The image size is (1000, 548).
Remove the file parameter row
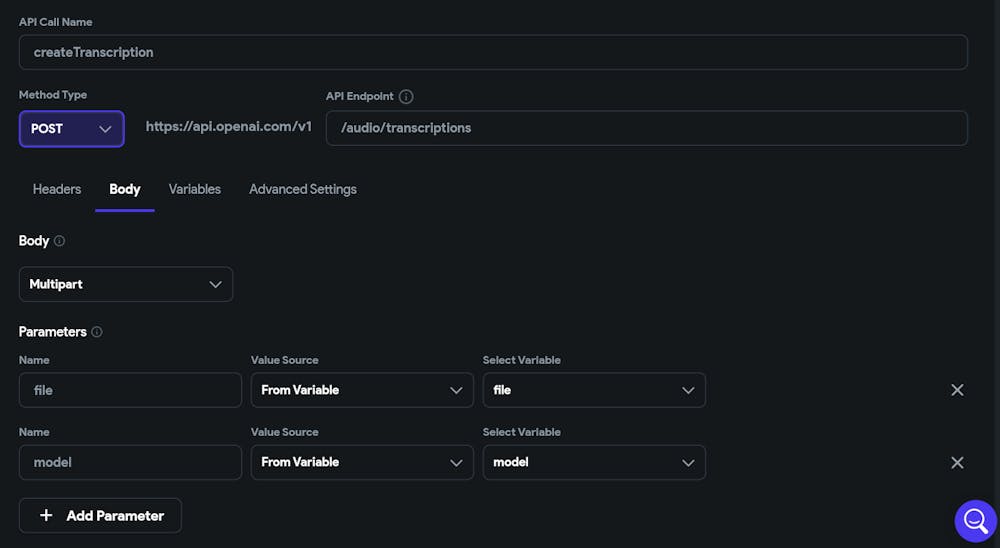click(957, 390)
